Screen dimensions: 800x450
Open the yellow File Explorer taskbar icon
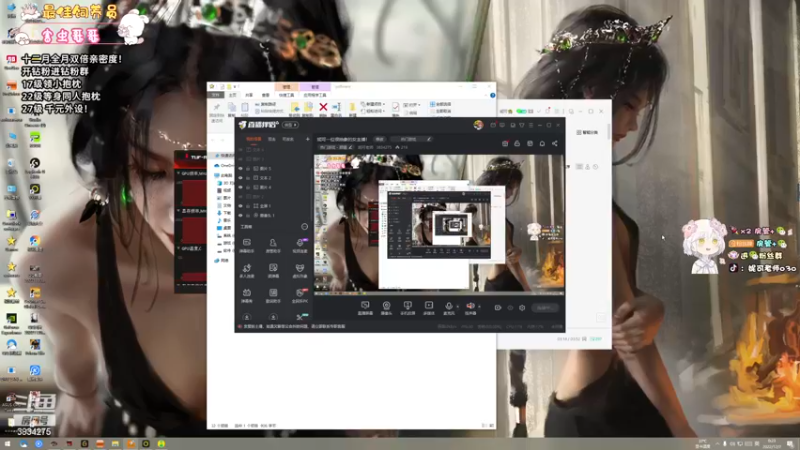click(x=116, y=444)
